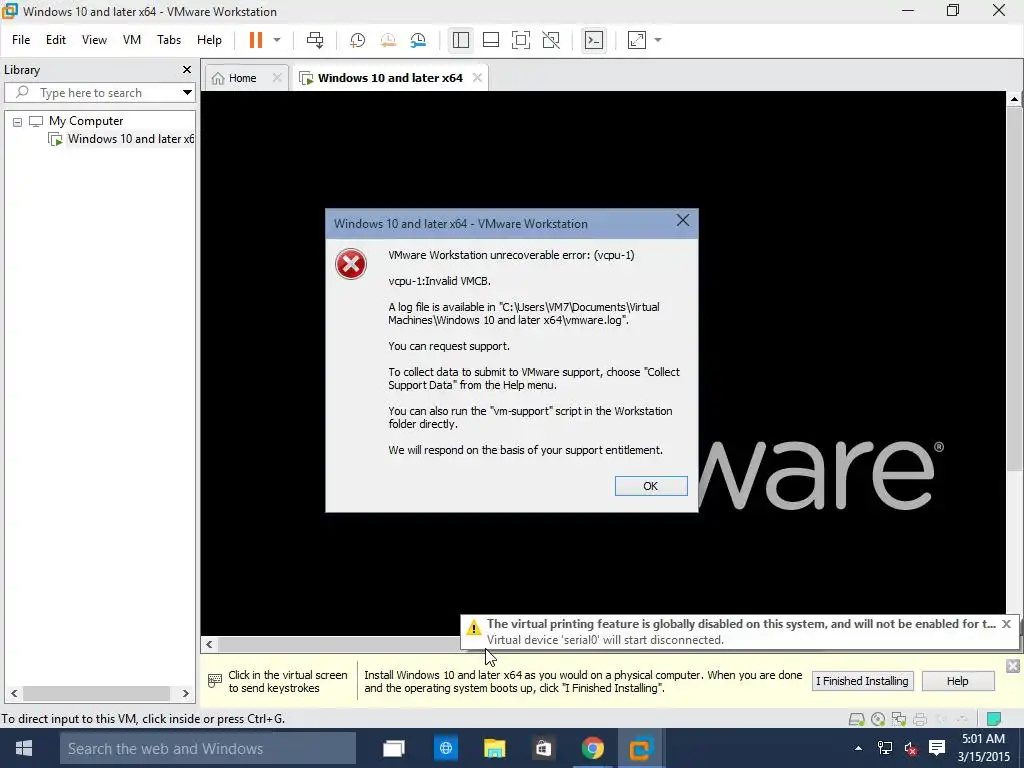Enter full screen mode icon
This screenshot has width=1024, height=768.
(x=520, y=40)
